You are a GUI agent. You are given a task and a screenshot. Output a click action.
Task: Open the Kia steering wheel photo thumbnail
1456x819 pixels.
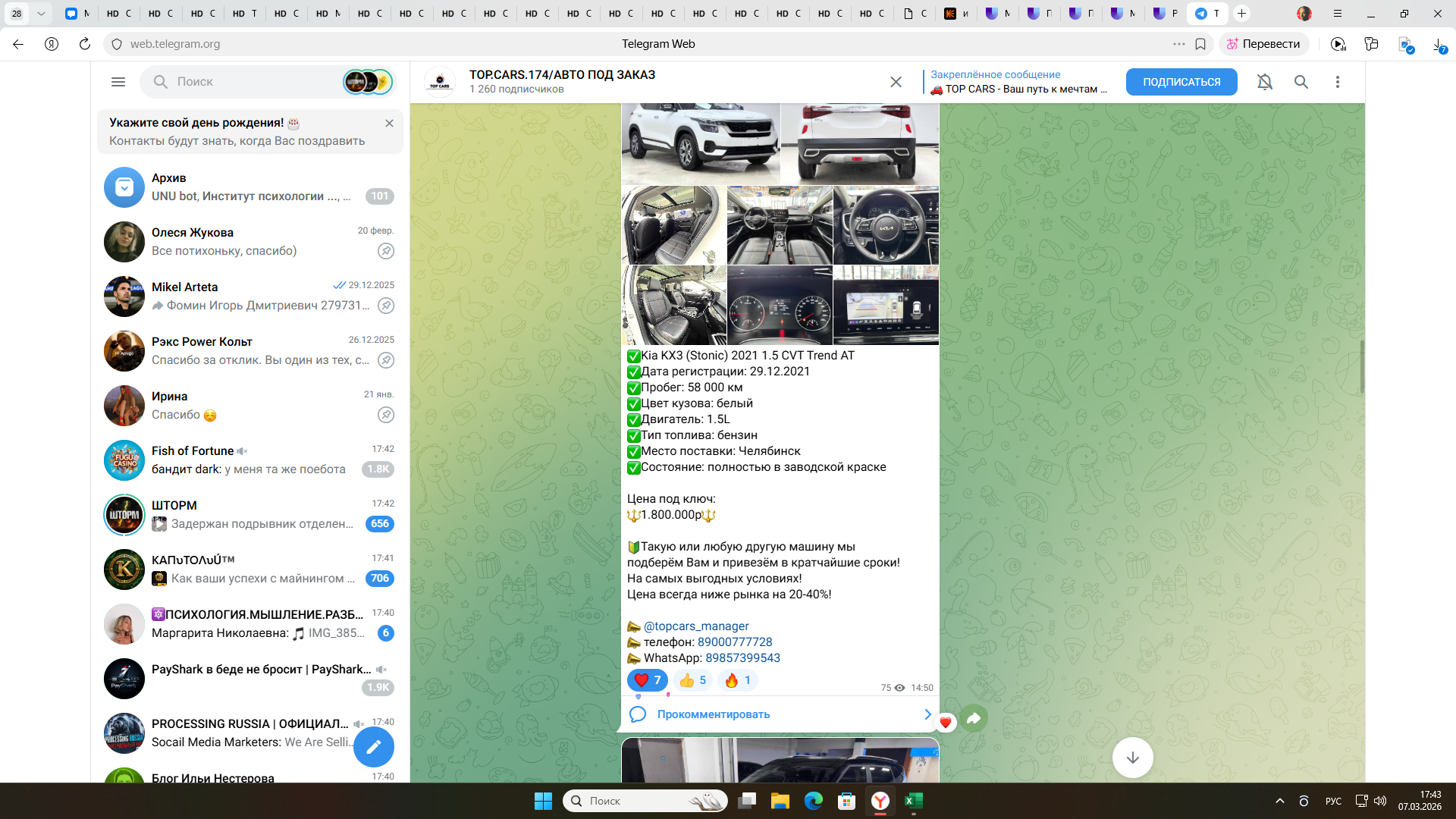(x=885, y=225)
